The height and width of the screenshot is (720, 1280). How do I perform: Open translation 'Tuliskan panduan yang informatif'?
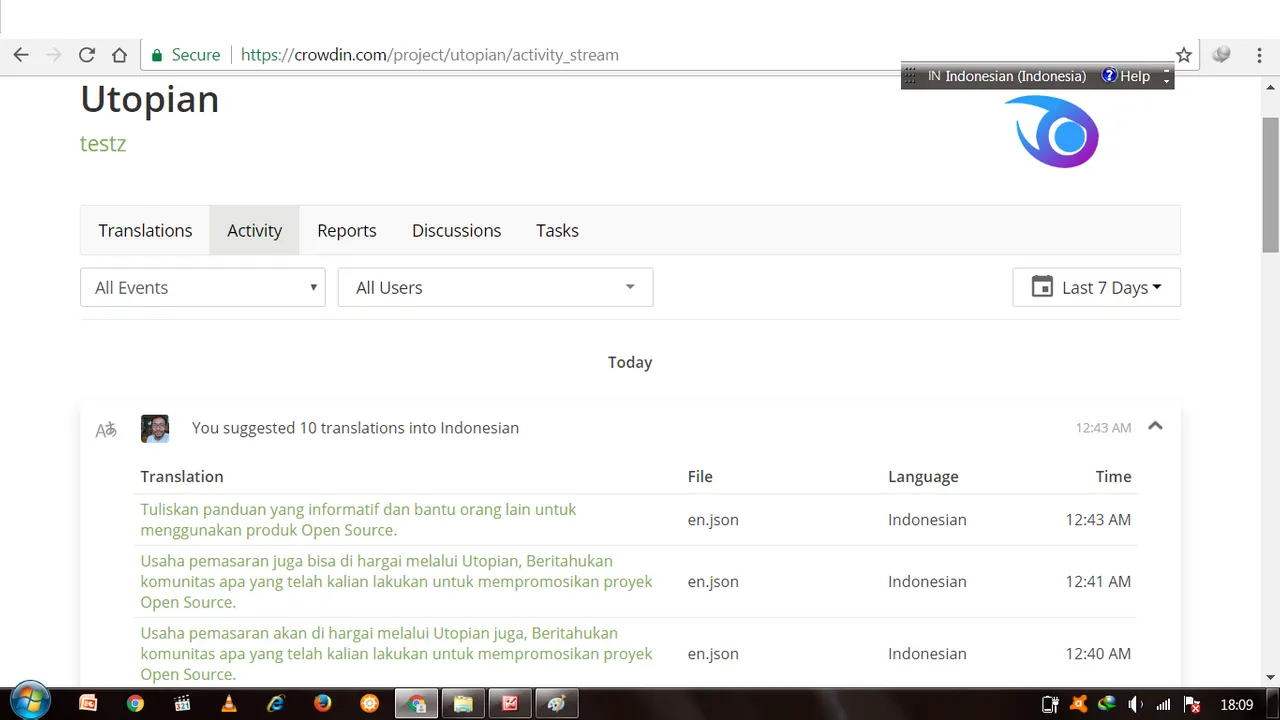tap(358, 519)
